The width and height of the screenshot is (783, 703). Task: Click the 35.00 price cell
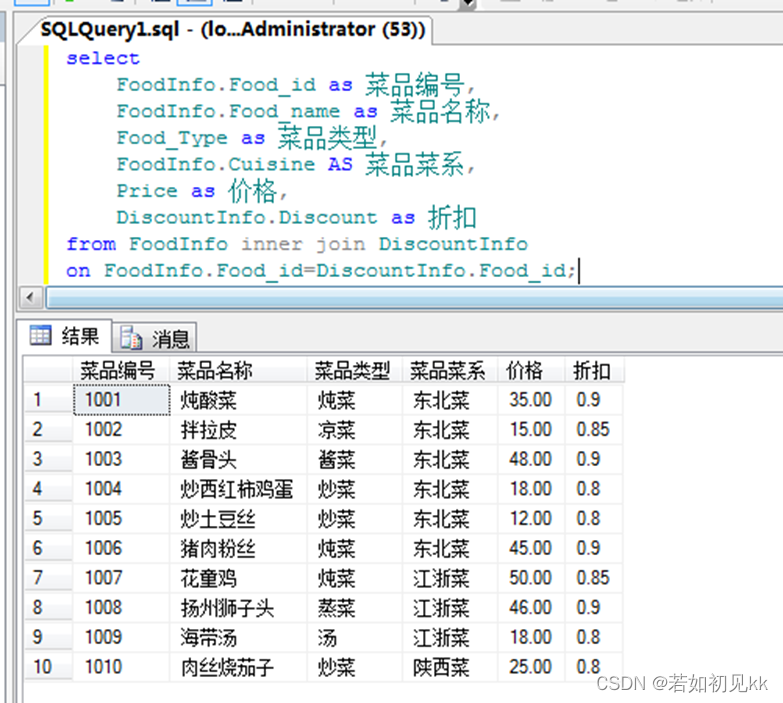(531, 400)
